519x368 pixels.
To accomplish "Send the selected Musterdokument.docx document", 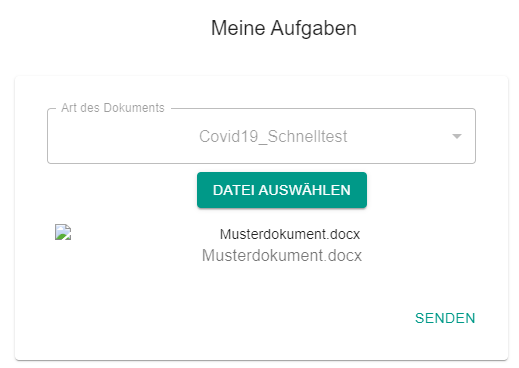I will (x=445, y=318).
